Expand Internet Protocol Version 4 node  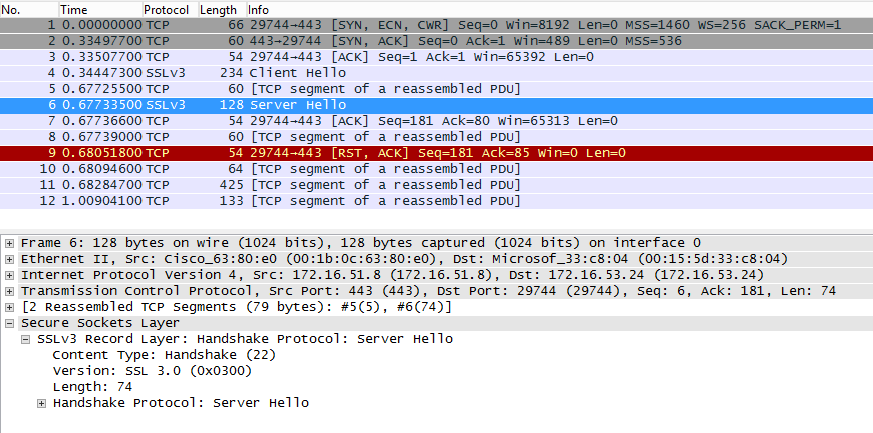point(10,275)
